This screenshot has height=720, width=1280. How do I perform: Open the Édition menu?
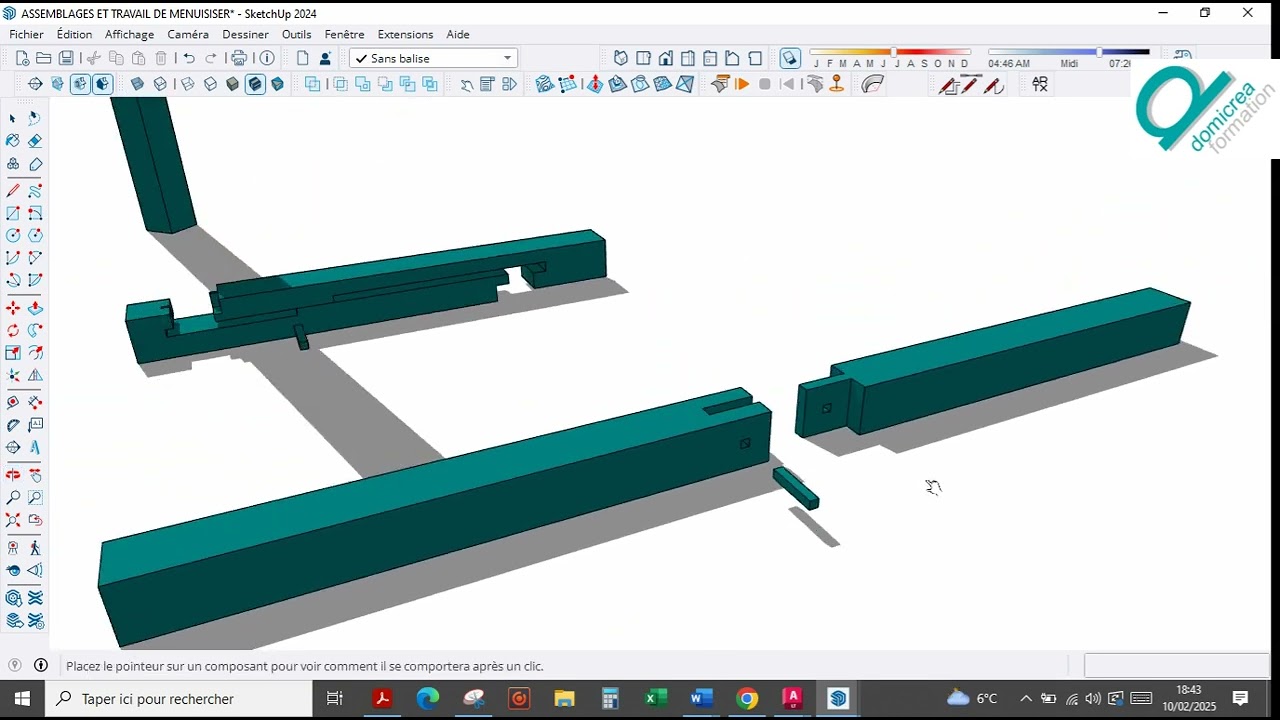coord(75,34)
